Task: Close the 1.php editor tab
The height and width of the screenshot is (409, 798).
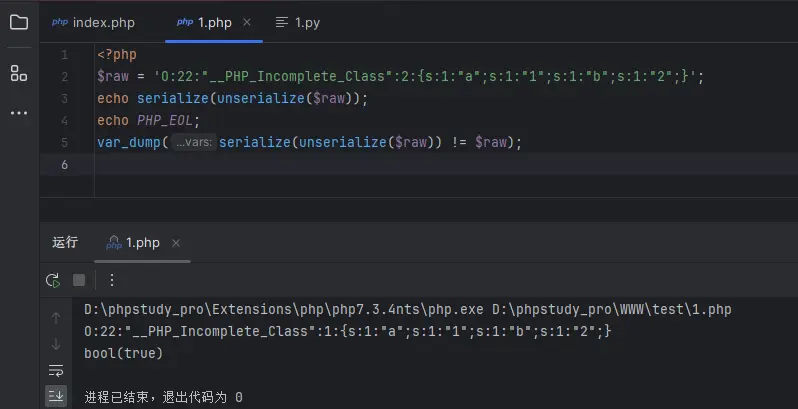Action: 248,22
